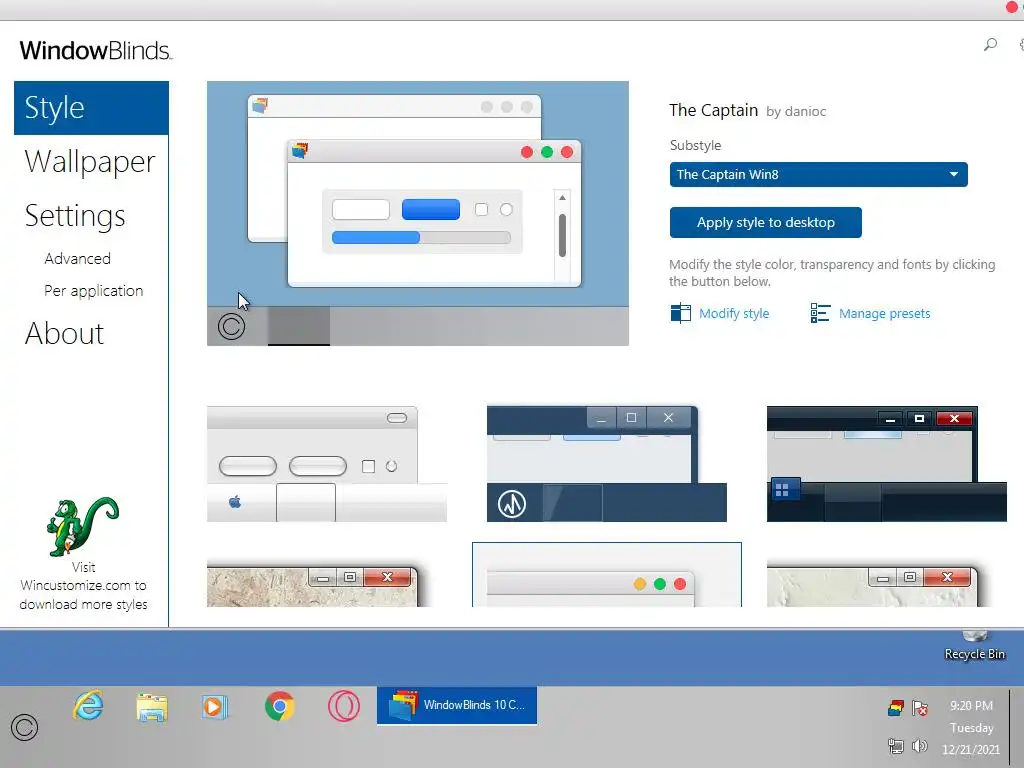1024x768 pixels.
Task: Switch to the Wallpaper section
Action: (x=90, y=162)
